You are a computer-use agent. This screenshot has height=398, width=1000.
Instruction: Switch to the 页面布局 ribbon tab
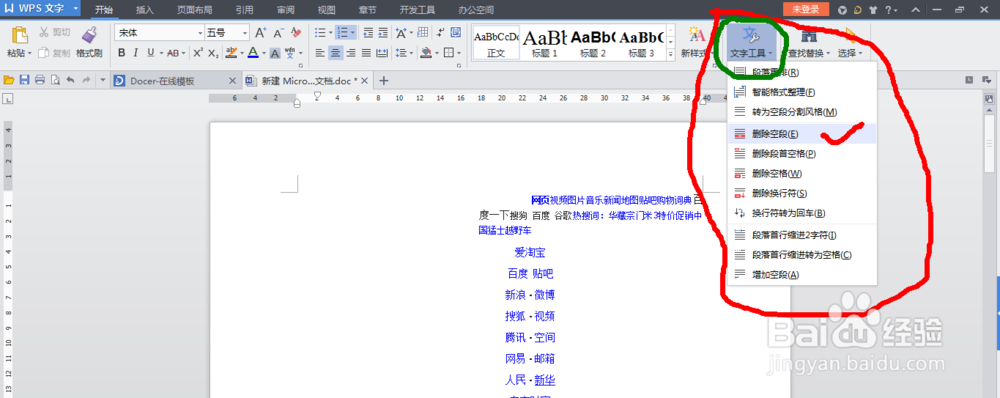point(195,10)
